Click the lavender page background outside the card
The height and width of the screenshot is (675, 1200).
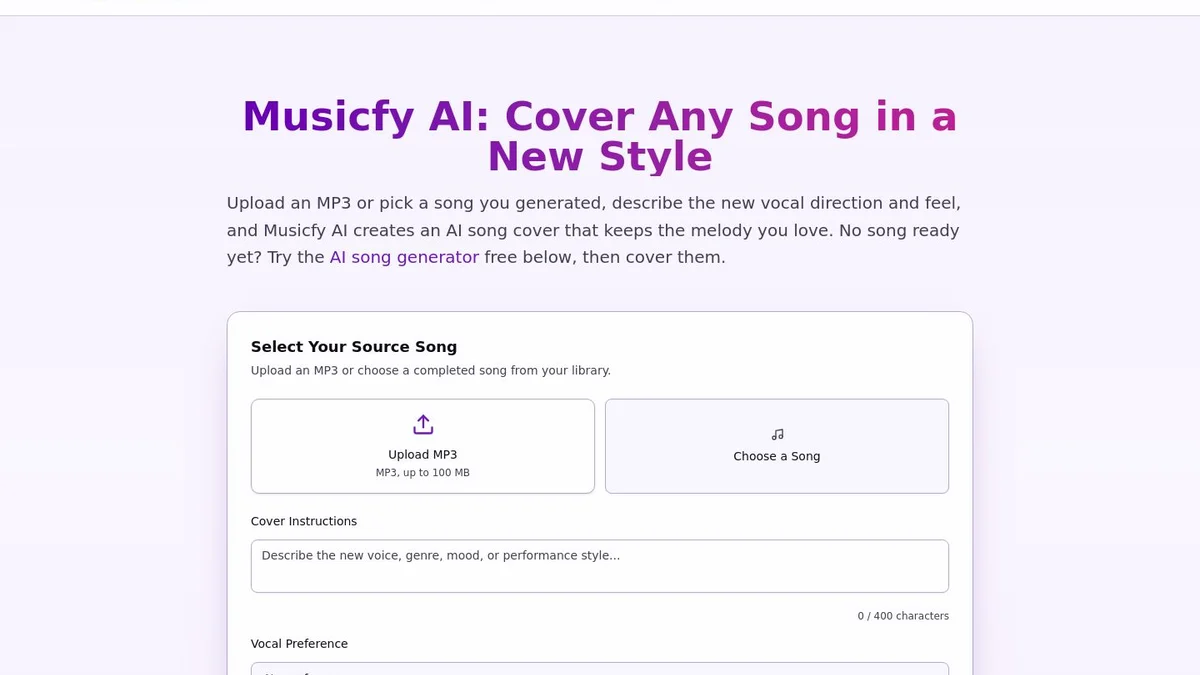click(x=100, y=400)
